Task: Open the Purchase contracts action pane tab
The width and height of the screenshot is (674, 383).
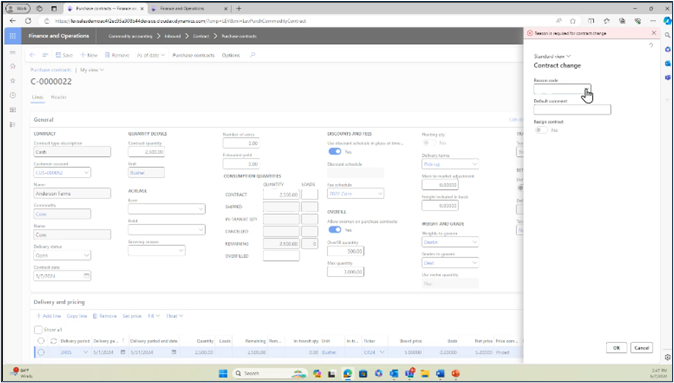Action: tap(193, 55)
